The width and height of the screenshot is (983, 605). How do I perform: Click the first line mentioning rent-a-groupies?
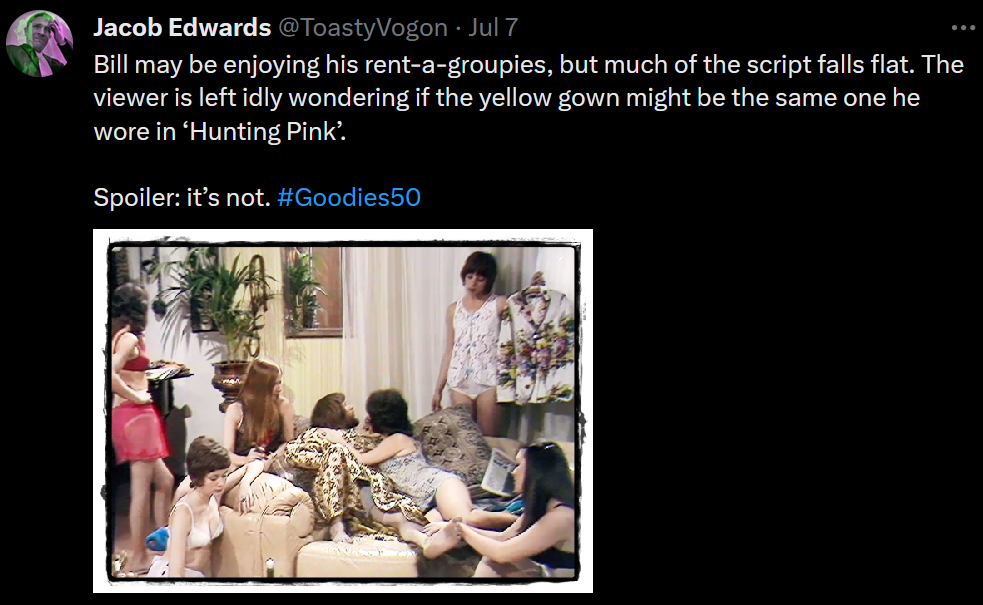[x=528, y=65]
